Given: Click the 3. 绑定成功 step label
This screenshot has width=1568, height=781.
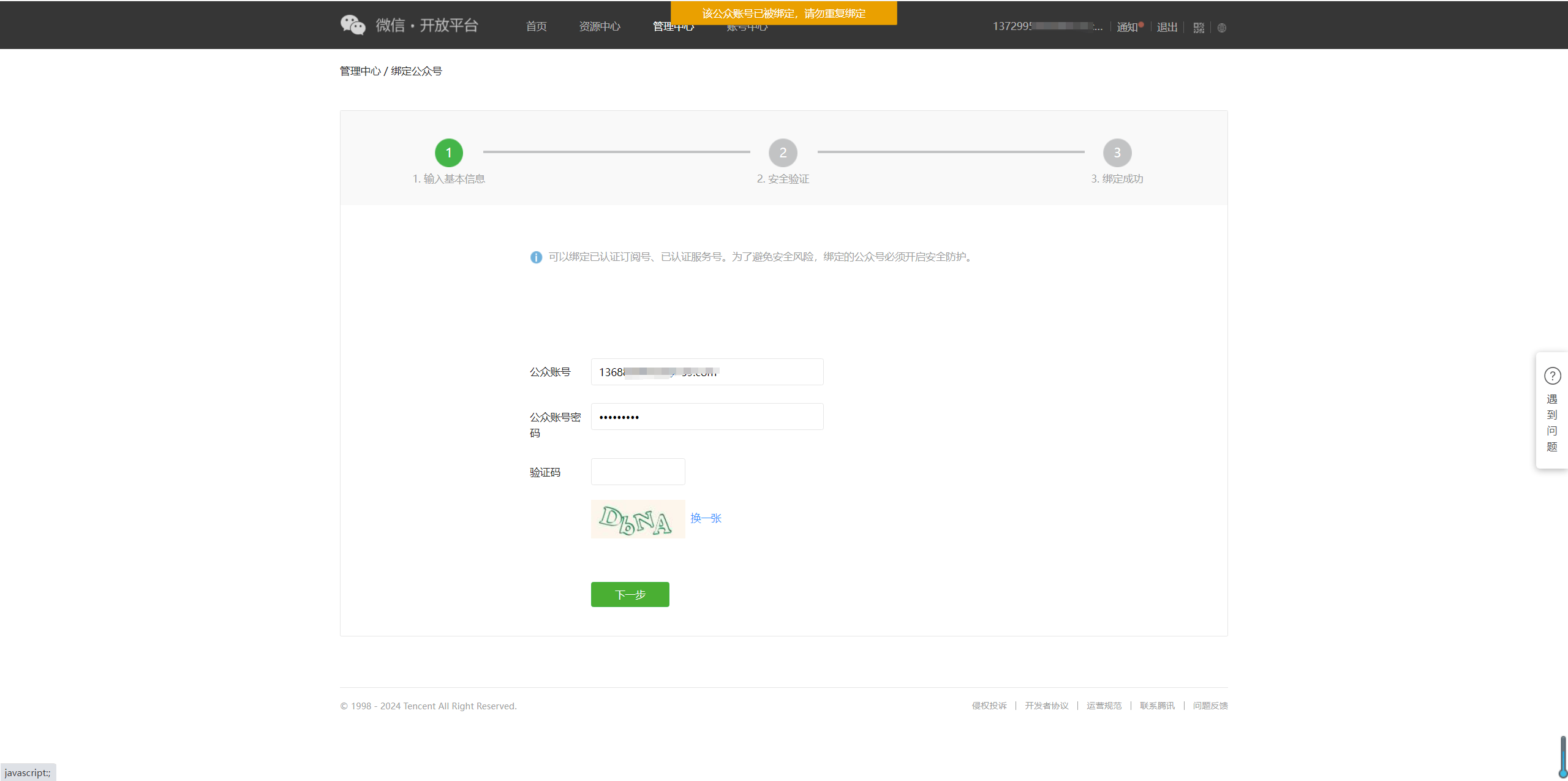Looking at the screenshot, I should click(1117, 179).
